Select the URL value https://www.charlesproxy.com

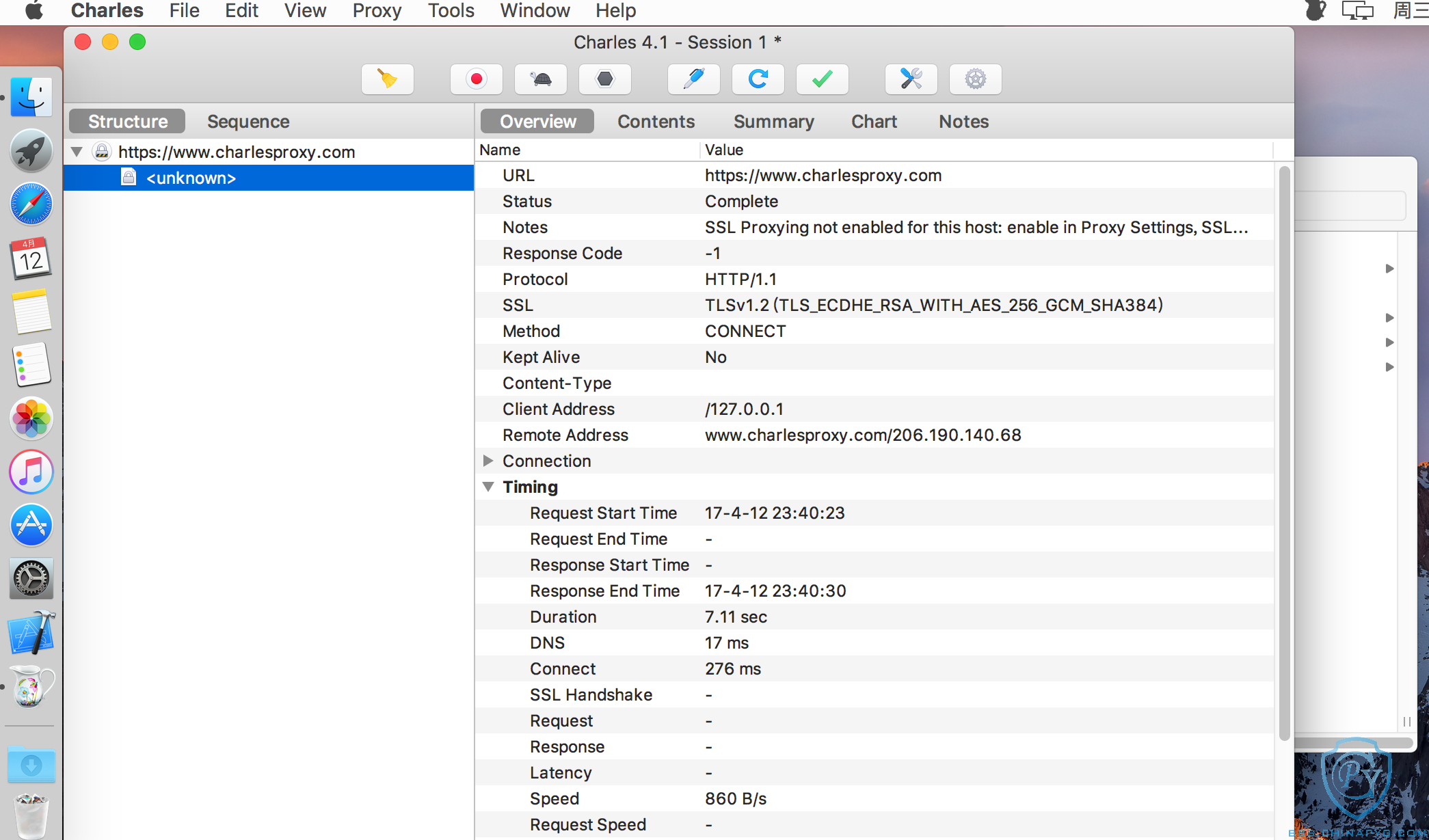pos(823,176)
